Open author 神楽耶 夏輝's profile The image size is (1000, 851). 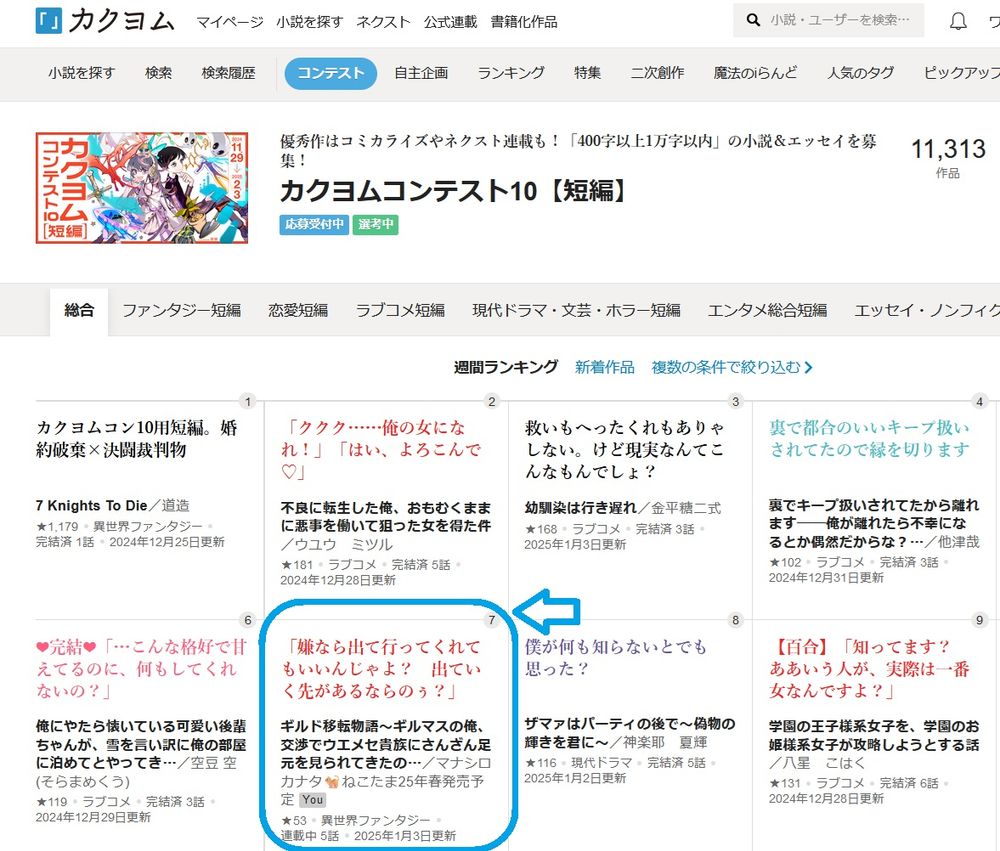tap(666, 743)
